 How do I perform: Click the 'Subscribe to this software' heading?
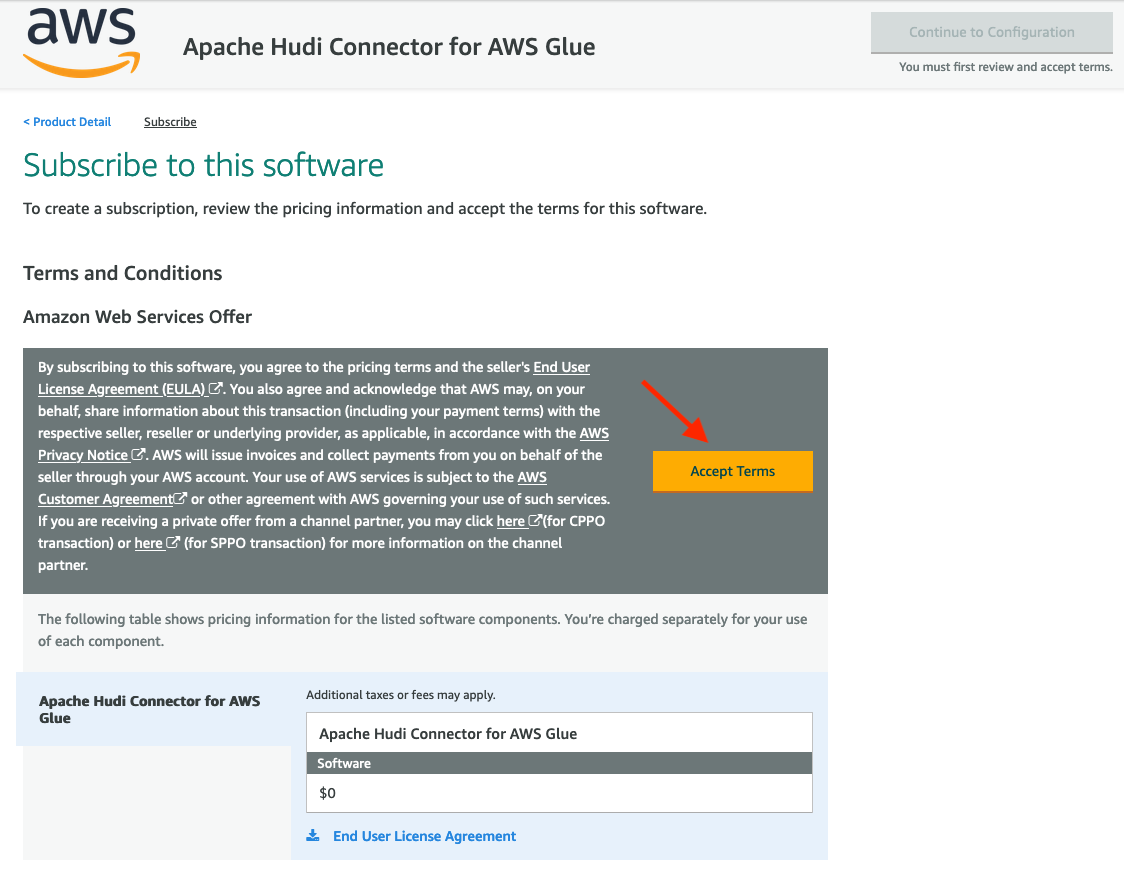click(x=204, y=165)
